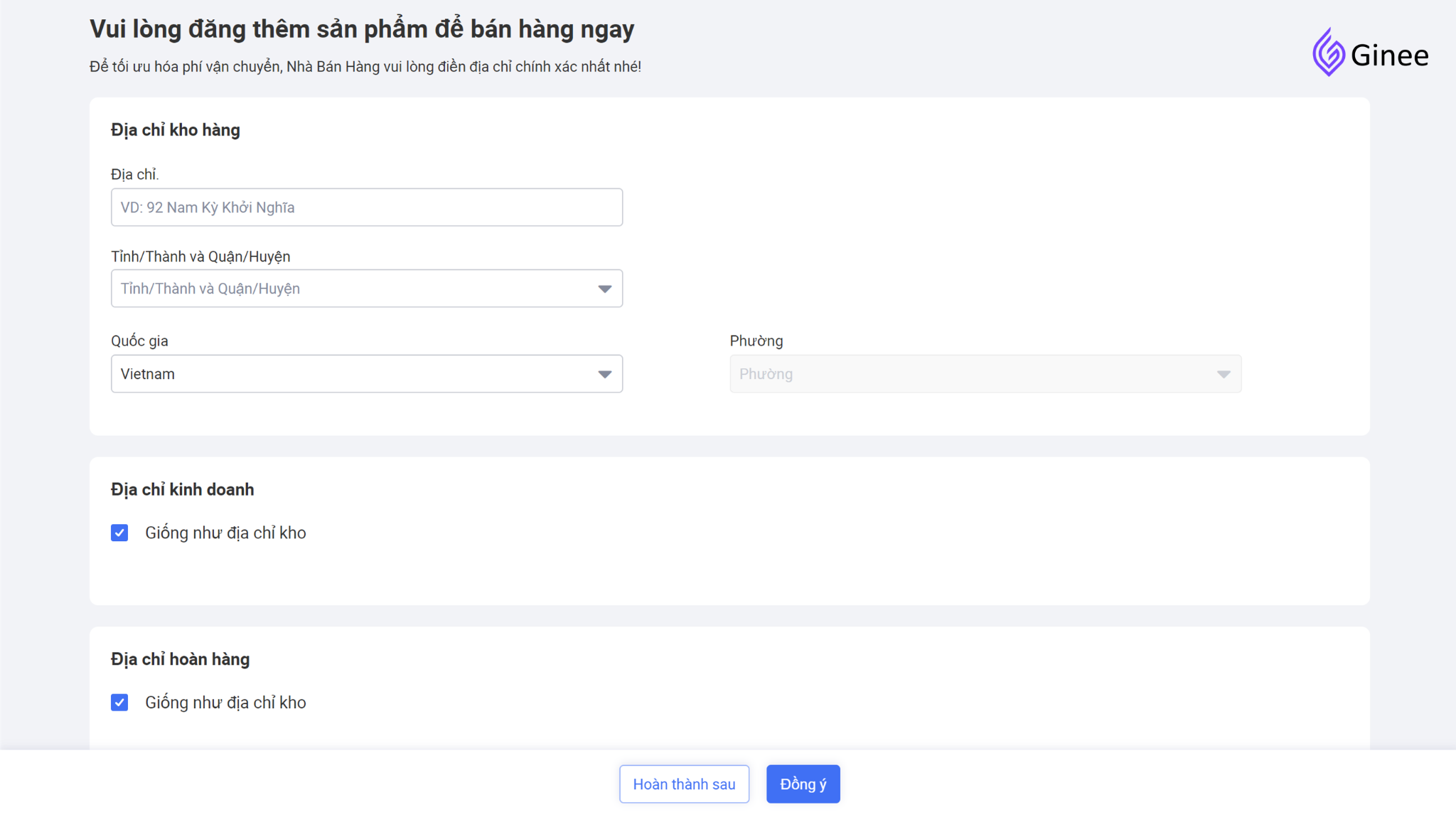Click the 'Địa chỉ kinh doanh' section heading
The height and width of the screenshot is (817, 1456).
click(183, 489)
